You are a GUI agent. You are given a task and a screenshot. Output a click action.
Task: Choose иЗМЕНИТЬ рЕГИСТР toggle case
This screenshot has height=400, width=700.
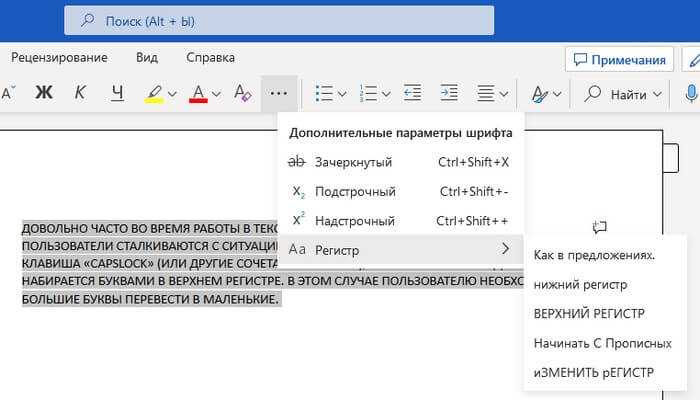click(594, 372)
